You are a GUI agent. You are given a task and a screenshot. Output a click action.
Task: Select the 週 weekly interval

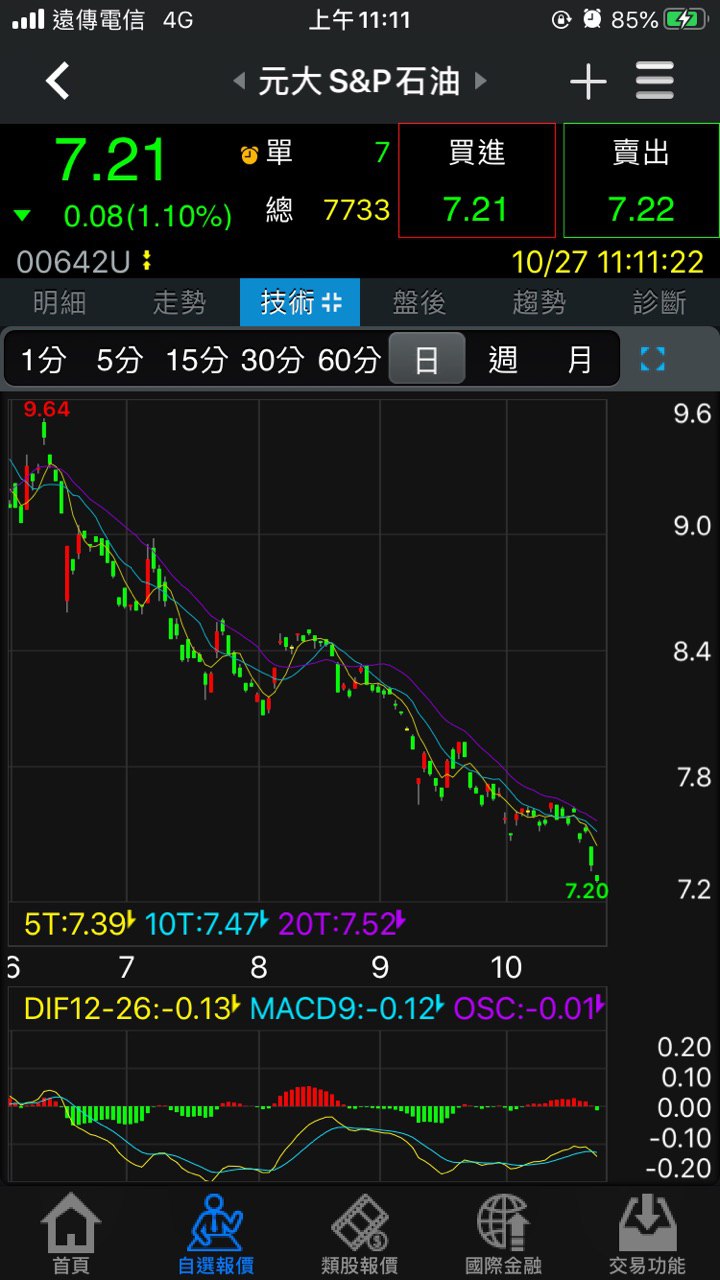click(503, 360)
